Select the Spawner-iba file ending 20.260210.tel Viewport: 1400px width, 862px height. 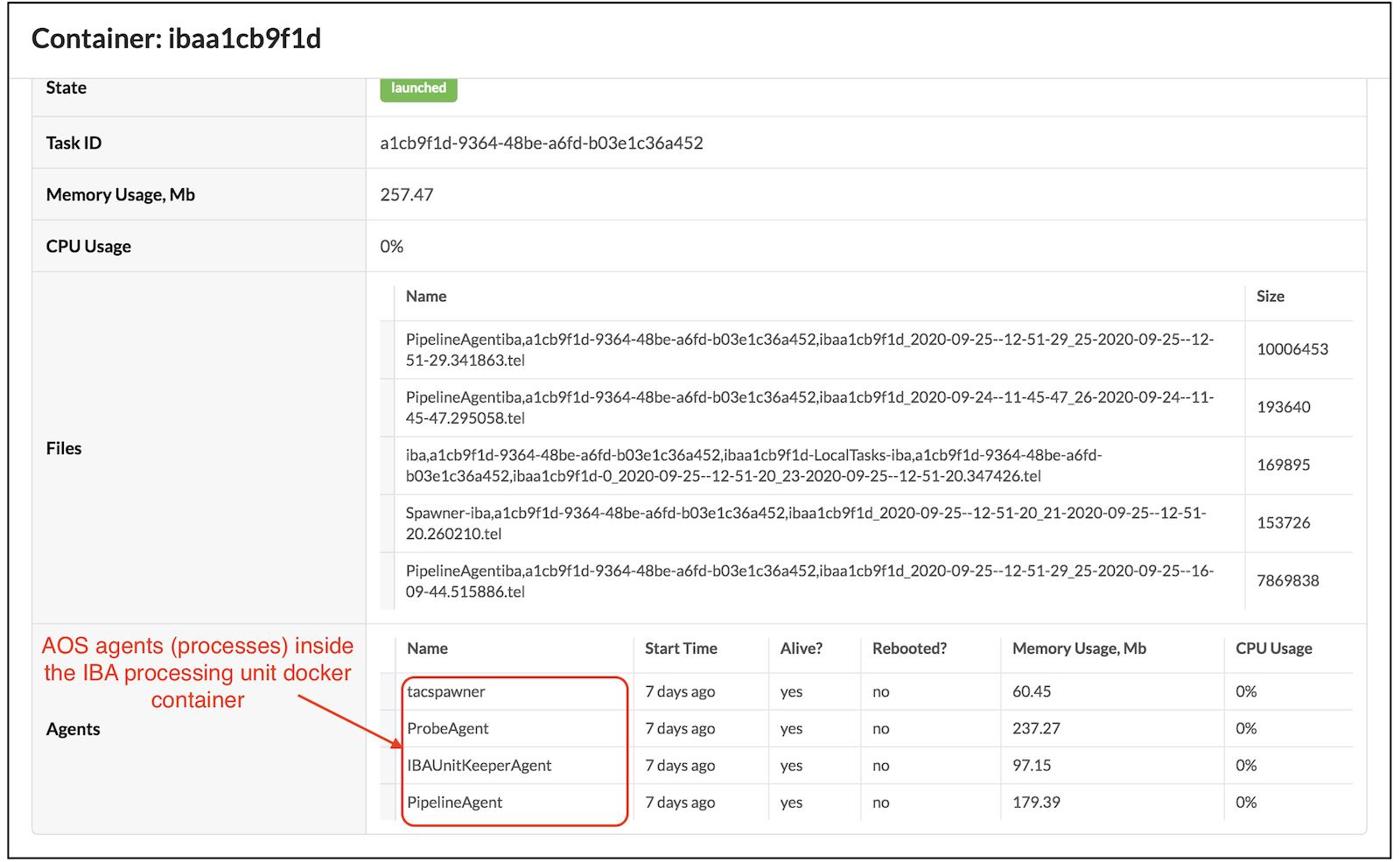tap(806, 523)
